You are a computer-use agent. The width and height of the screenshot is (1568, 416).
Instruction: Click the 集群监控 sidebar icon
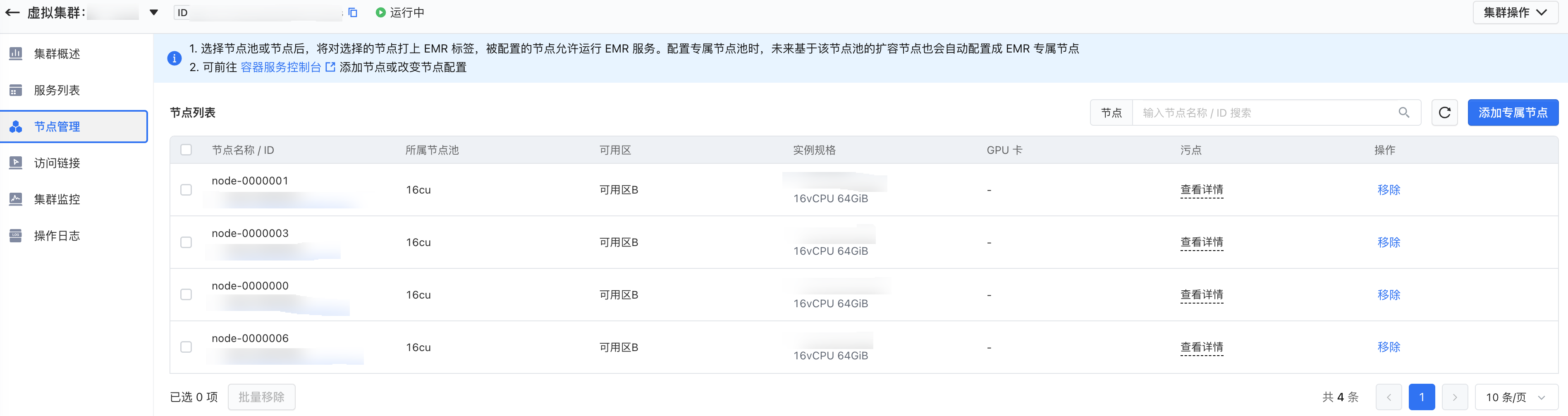pos(16,199)
